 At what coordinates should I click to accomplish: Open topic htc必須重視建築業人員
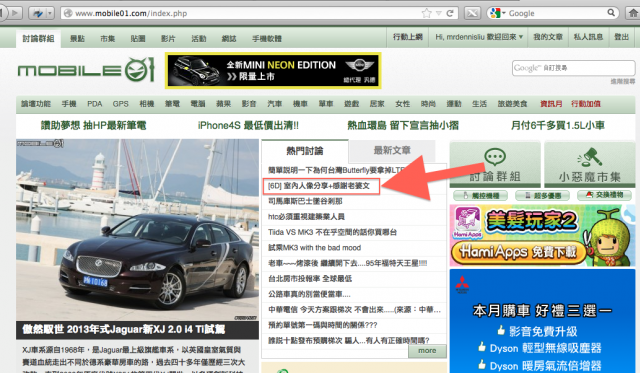point(306,217)
